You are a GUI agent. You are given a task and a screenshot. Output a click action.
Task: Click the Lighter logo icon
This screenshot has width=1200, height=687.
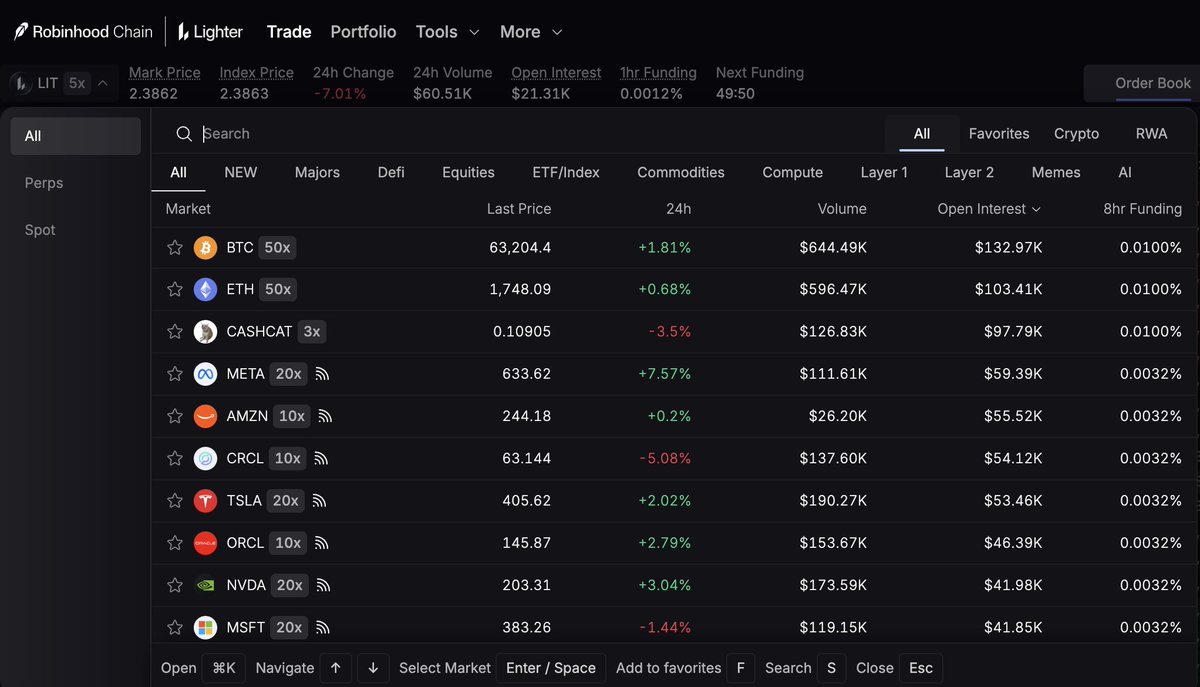tap(184, 32)
